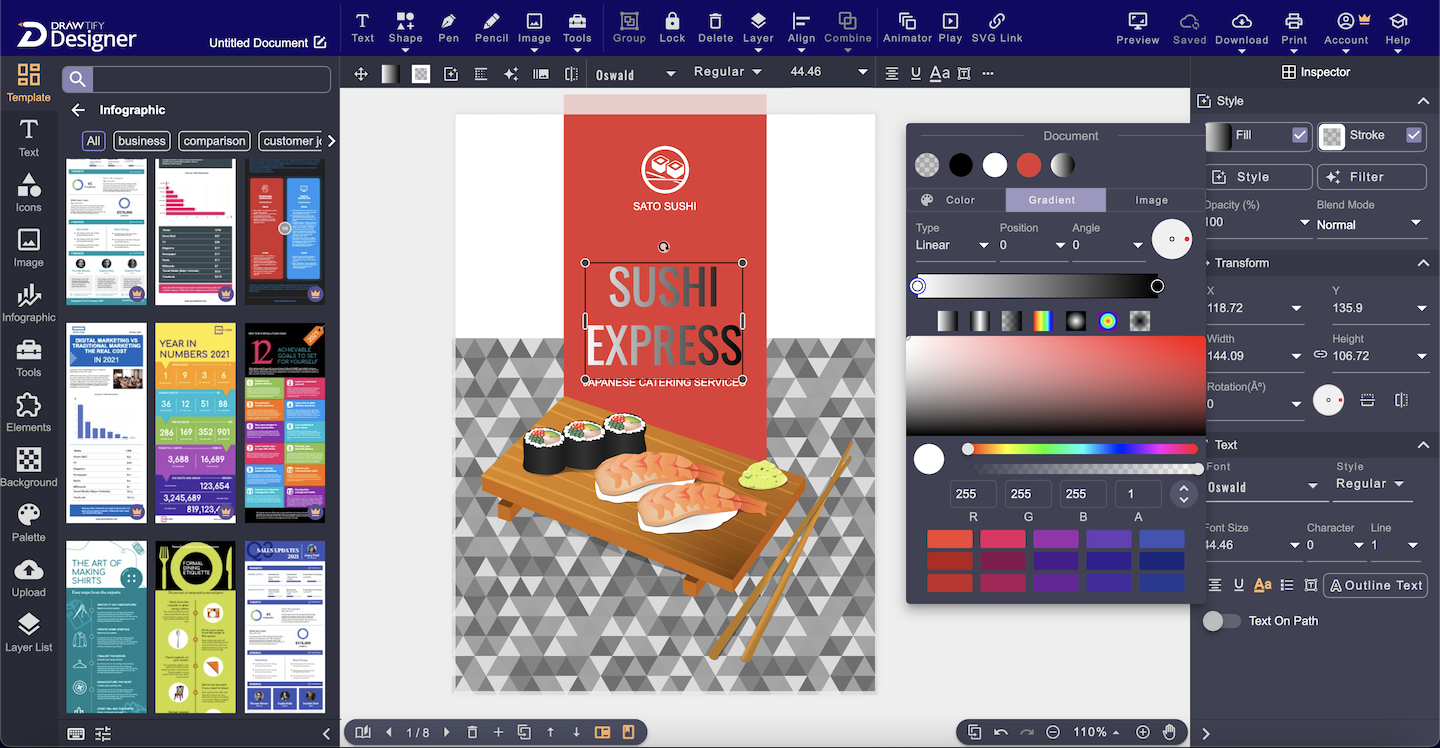Select the business category filter
1440x748 pixels.
pos(142,141)
